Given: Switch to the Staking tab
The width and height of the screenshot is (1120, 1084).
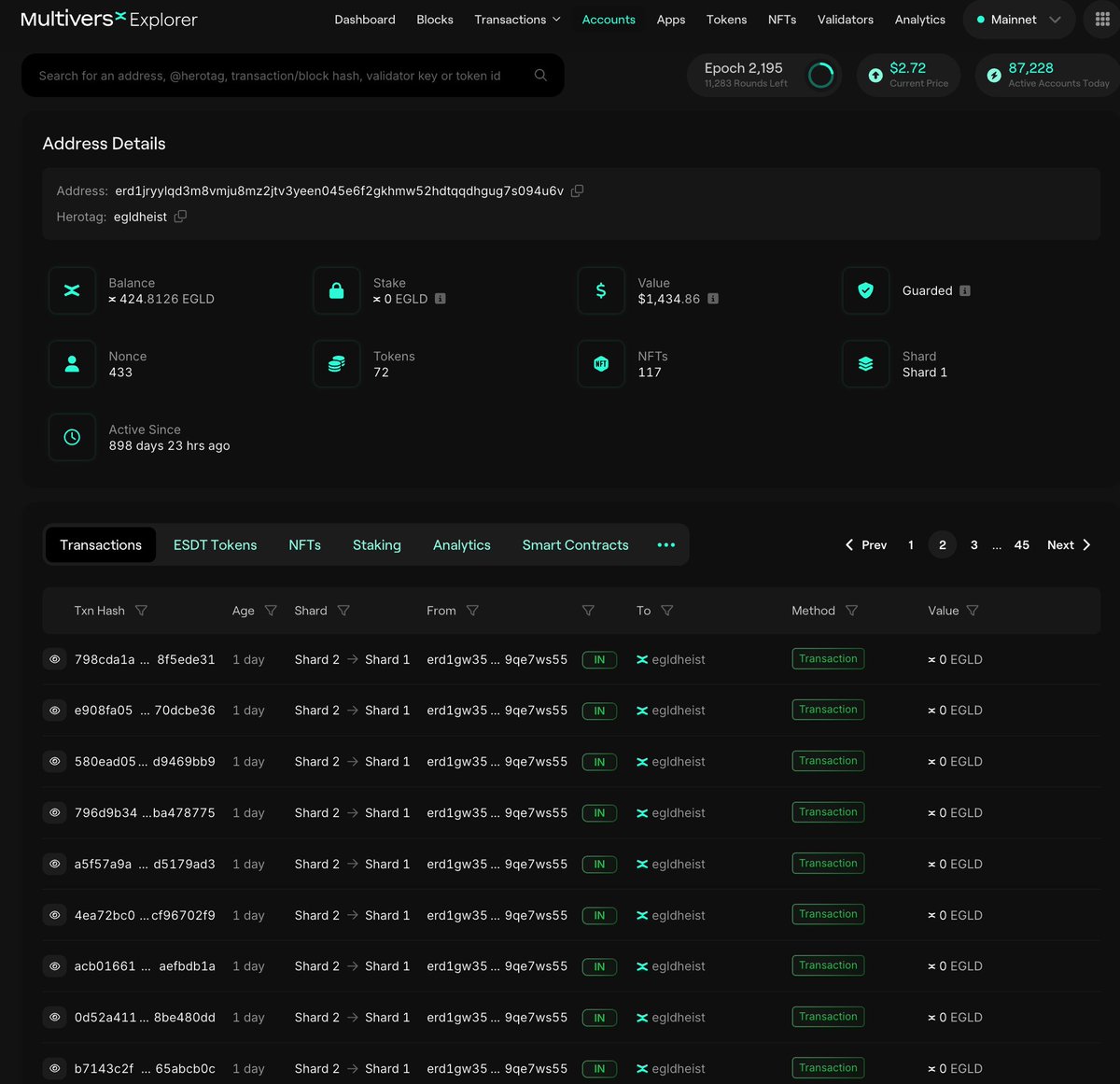Looking at the screenshot, I should click(x=377, y=545).
